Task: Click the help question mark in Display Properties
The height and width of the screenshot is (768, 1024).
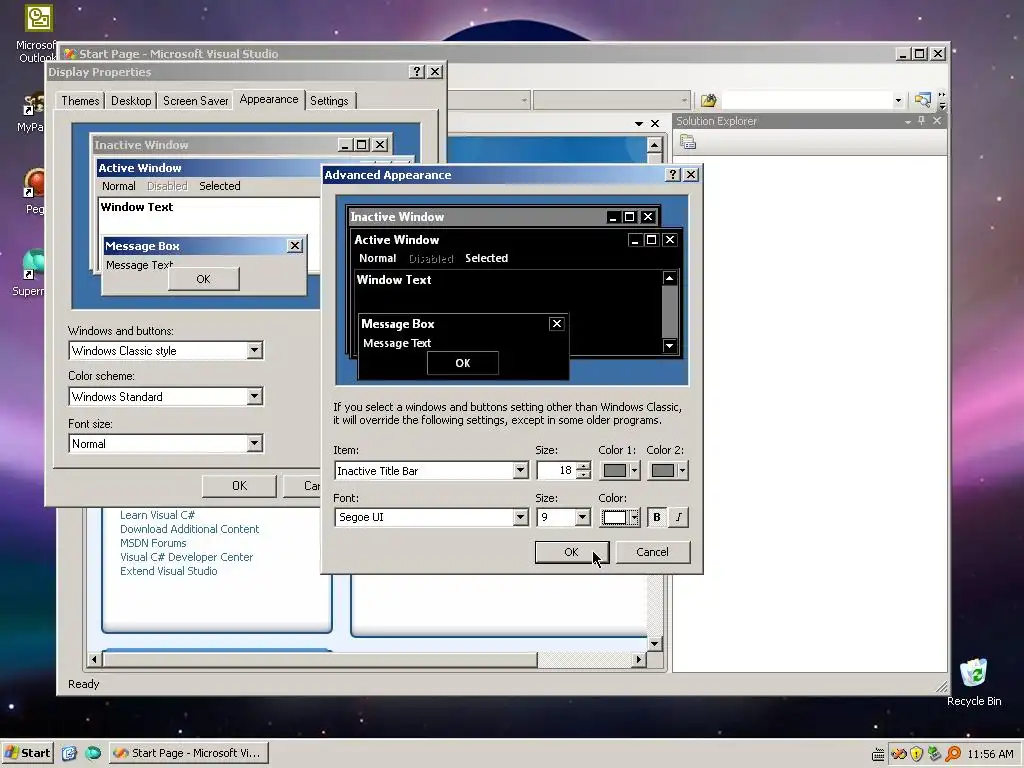Action: 417,72
